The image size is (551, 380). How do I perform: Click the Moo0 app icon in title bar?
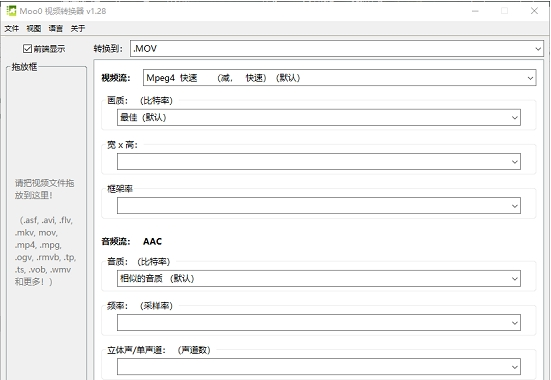click(11, 11)
